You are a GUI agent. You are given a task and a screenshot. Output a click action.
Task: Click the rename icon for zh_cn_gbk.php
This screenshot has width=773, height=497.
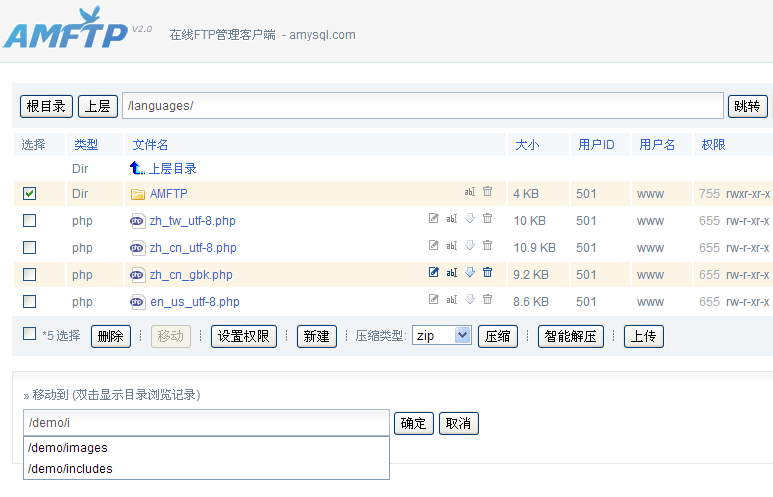[x=451, y=273]
